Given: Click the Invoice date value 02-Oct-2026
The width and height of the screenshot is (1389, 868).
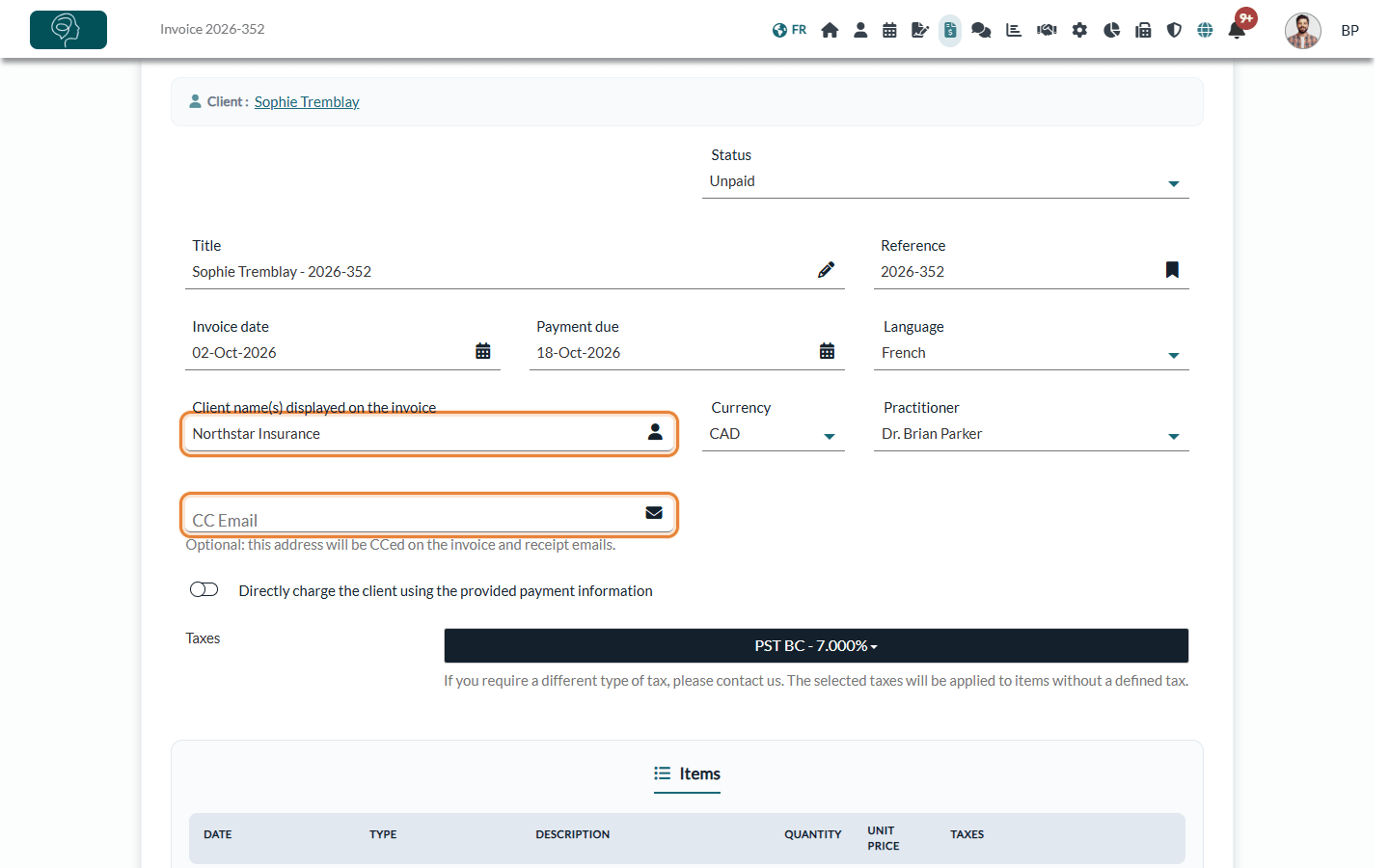Looking at the screenshot, I should 234,353.
